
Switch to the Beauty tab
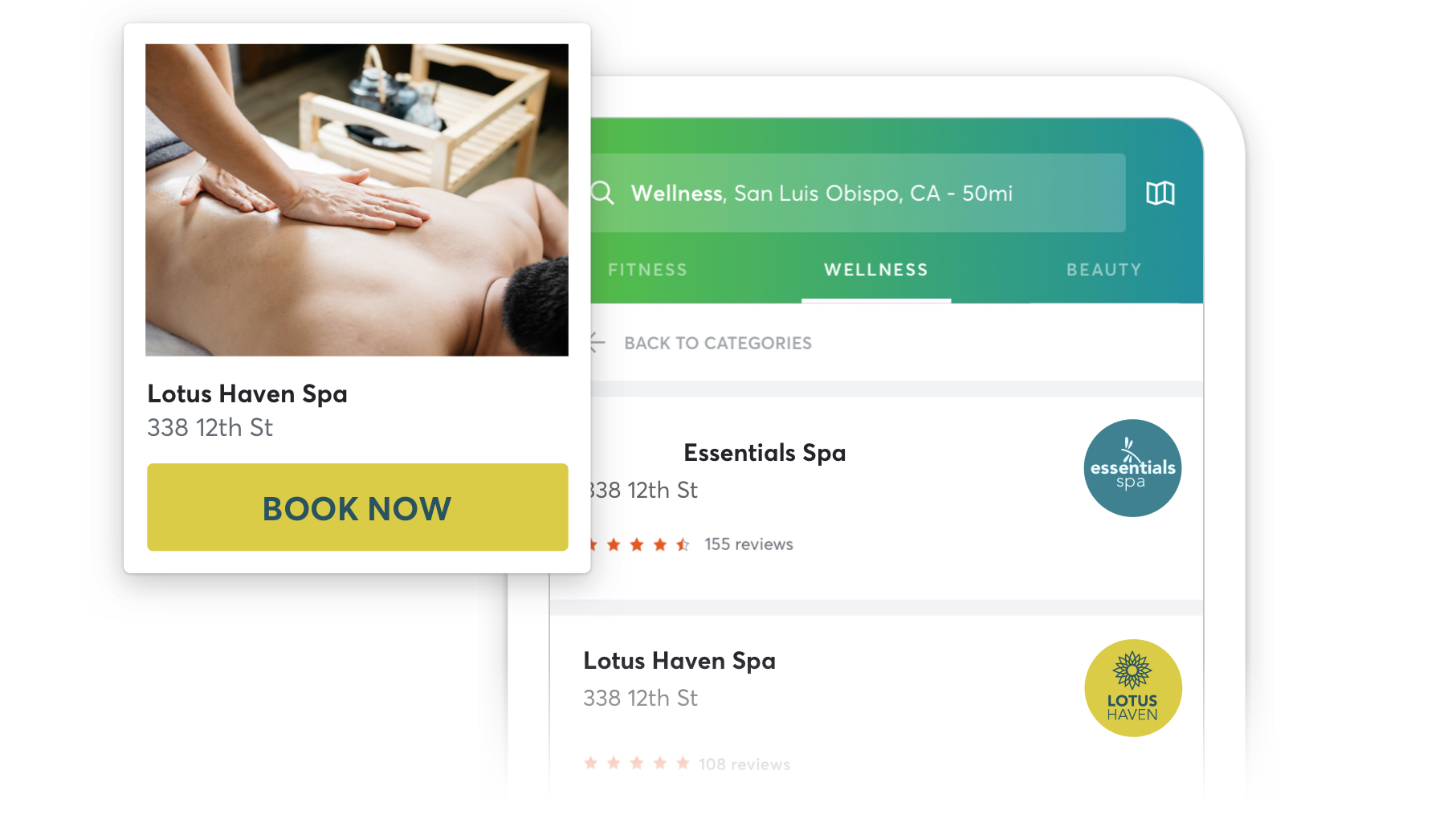[x=1103, y=270]
